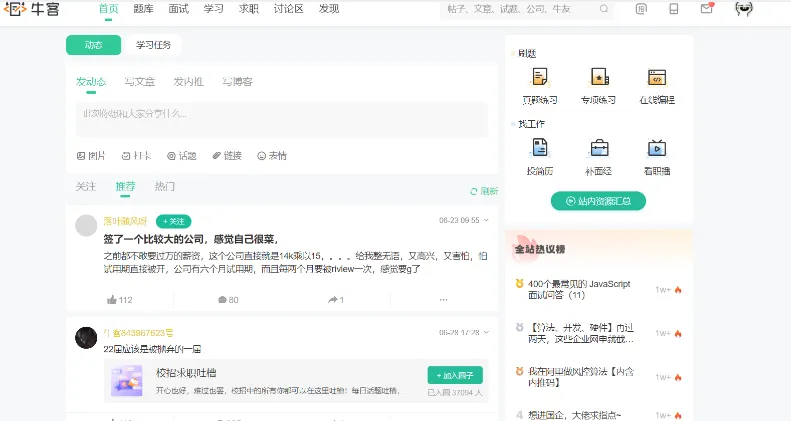Open the first post author's avatar
The image size is (791, 421).
(x=86, y=225)
